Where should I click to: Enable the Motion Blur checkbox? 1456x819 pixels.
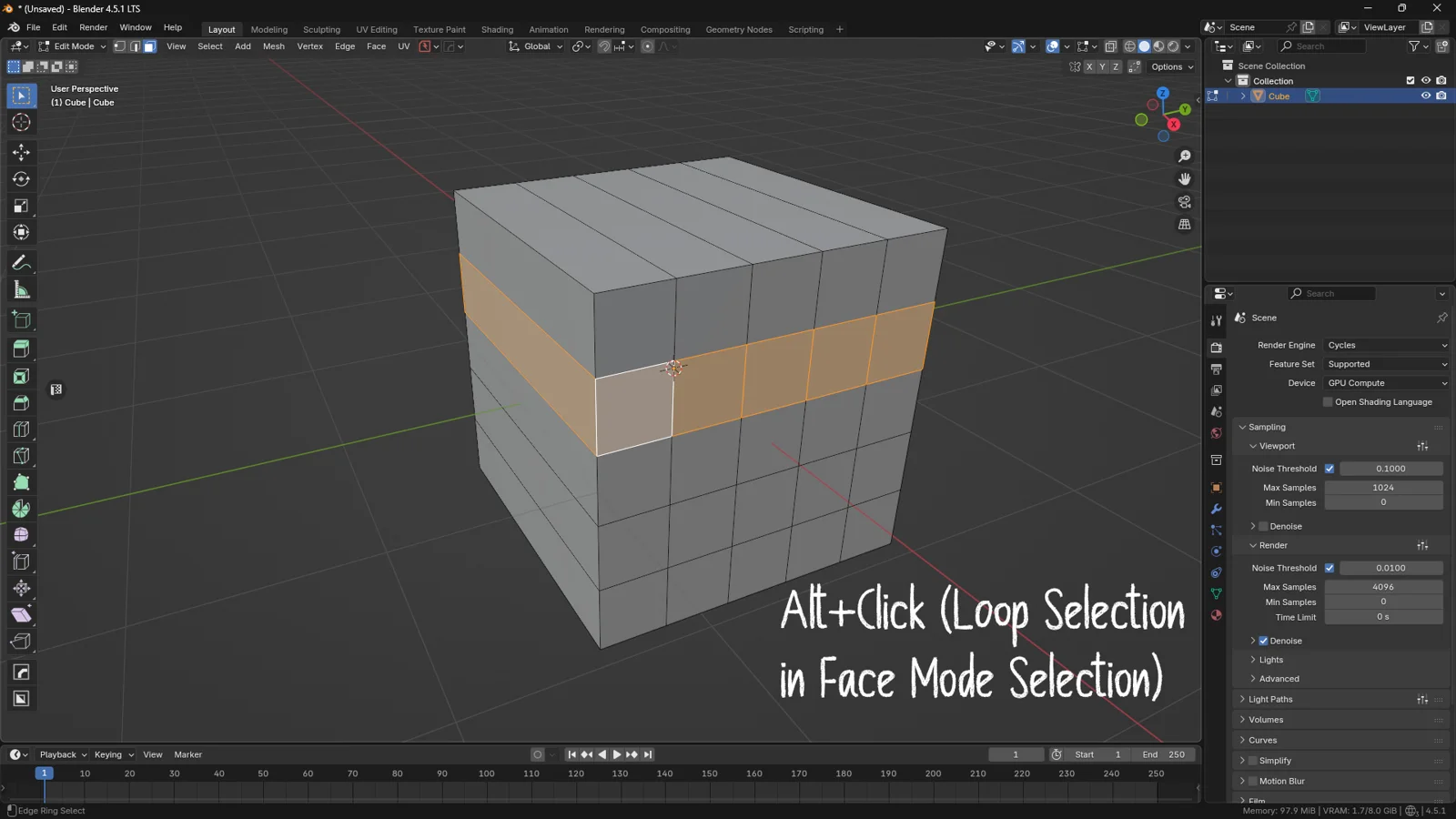click(x=1253, y=781)
